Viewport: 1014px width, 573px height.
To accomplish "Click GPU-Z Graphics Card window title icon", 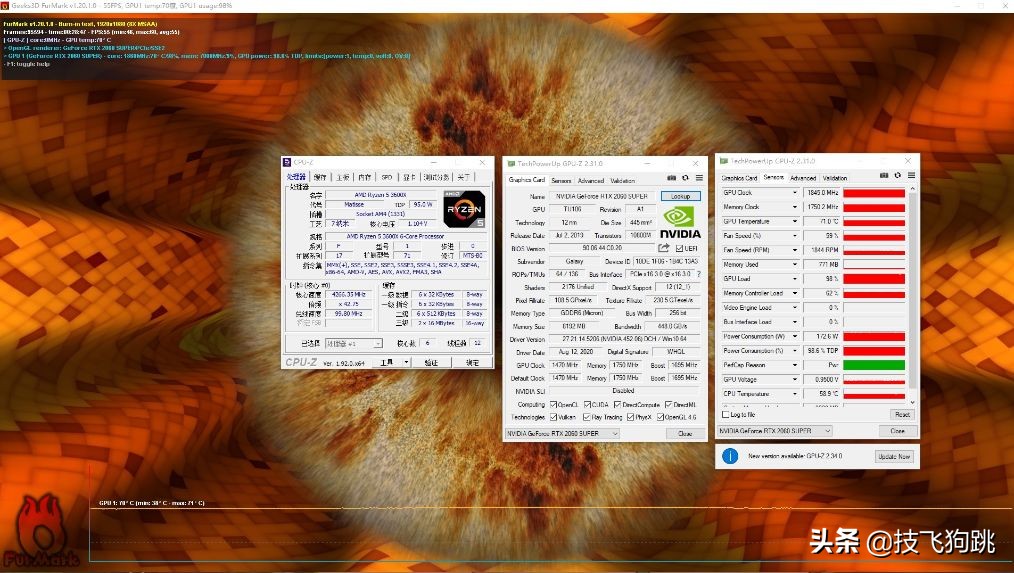I will [511, 164].
